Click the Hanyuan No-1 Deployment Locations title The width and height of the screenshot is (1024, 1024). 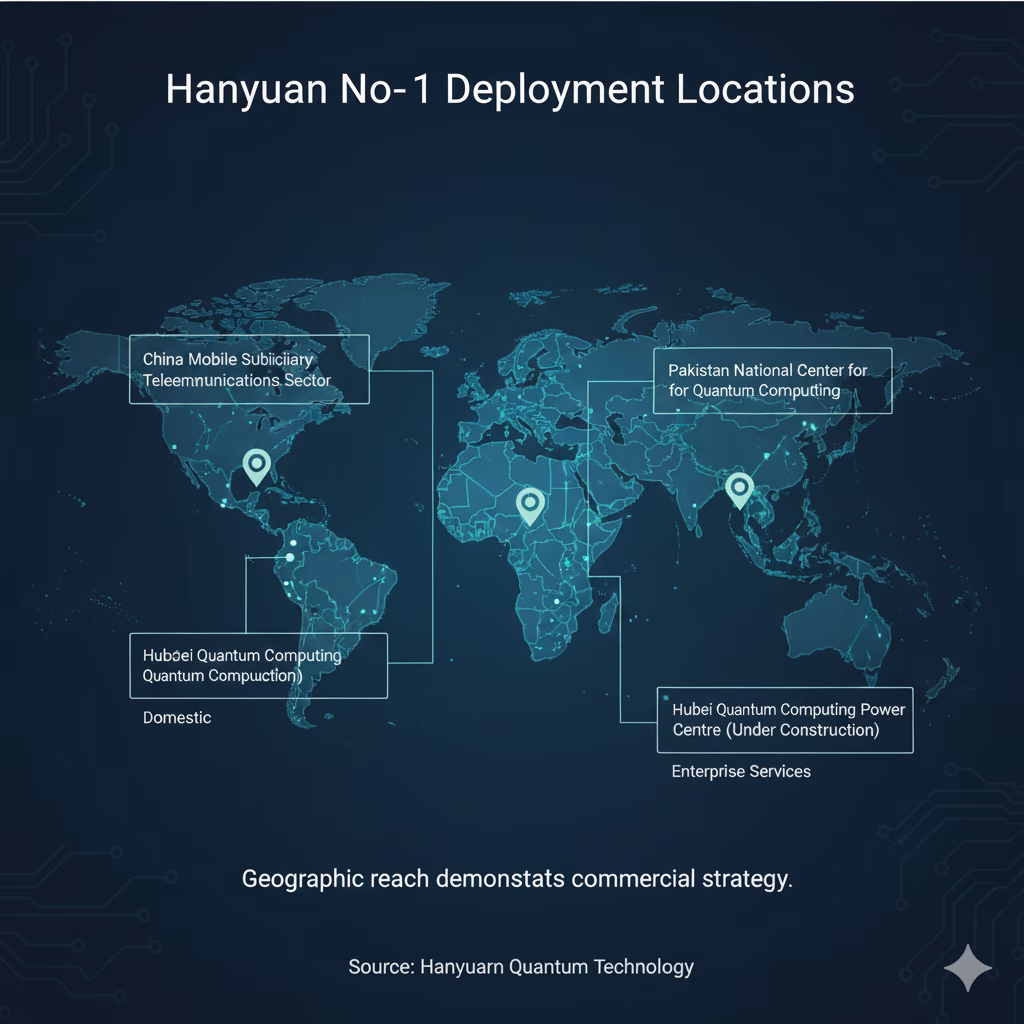pyautogui.click(x=512, y=90)
